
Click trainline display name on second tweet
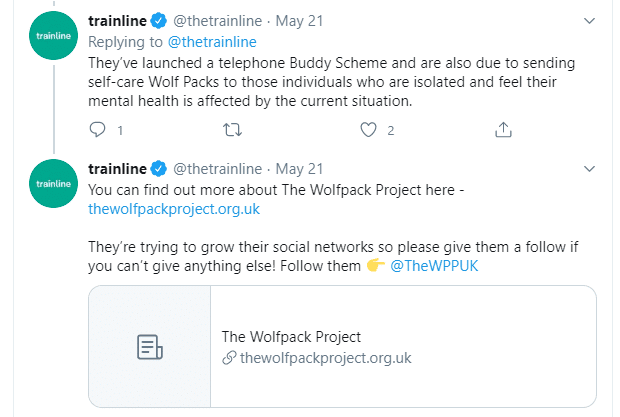117,169
